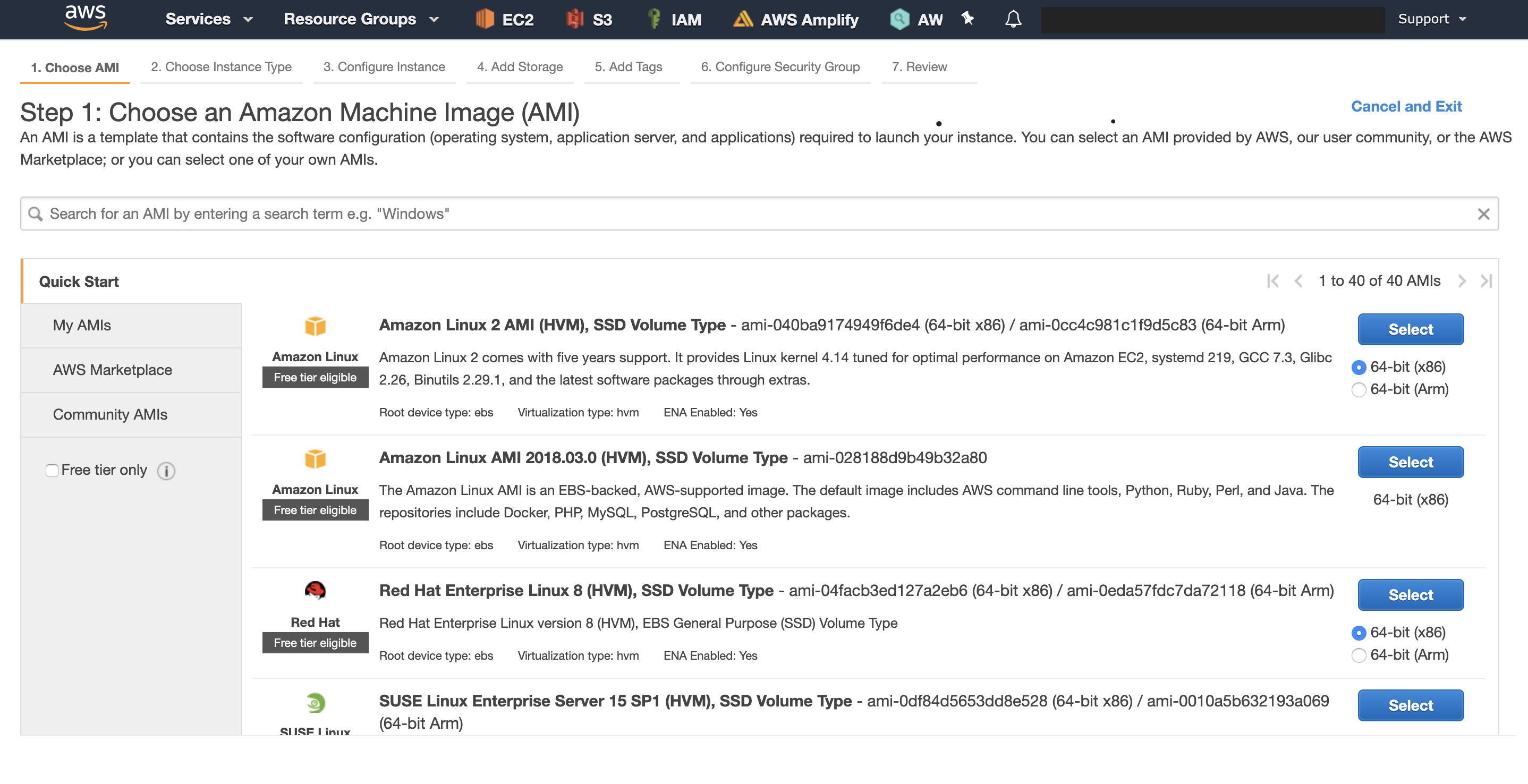
Task: Open Community AMIs in sidebar
Action: click(x=132, y=414)
